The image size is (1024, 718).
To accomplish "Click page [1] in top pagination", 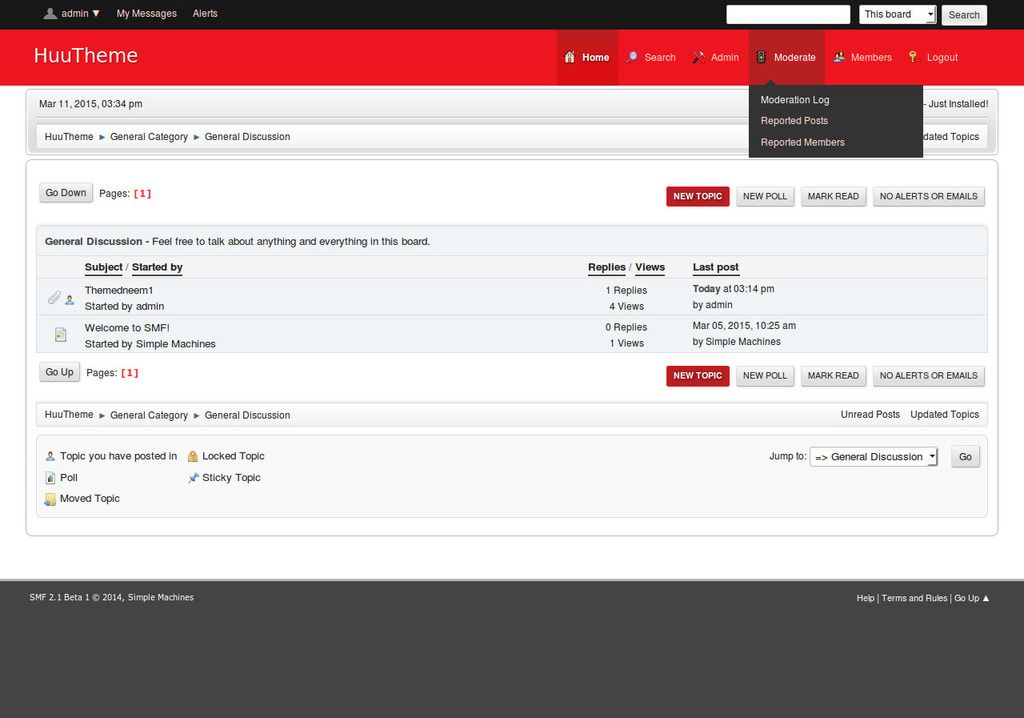I will (142, 193).
